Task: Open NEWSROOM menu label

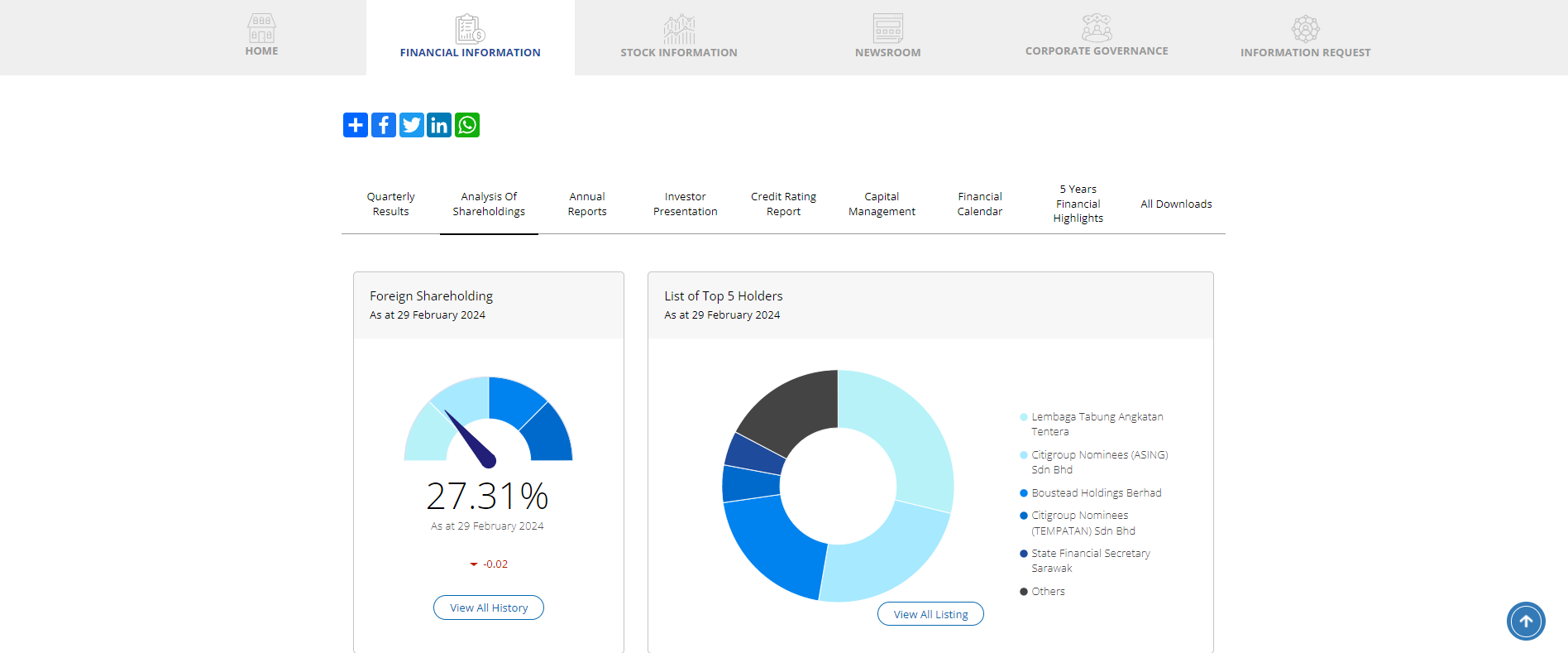Action: point(888,53)
